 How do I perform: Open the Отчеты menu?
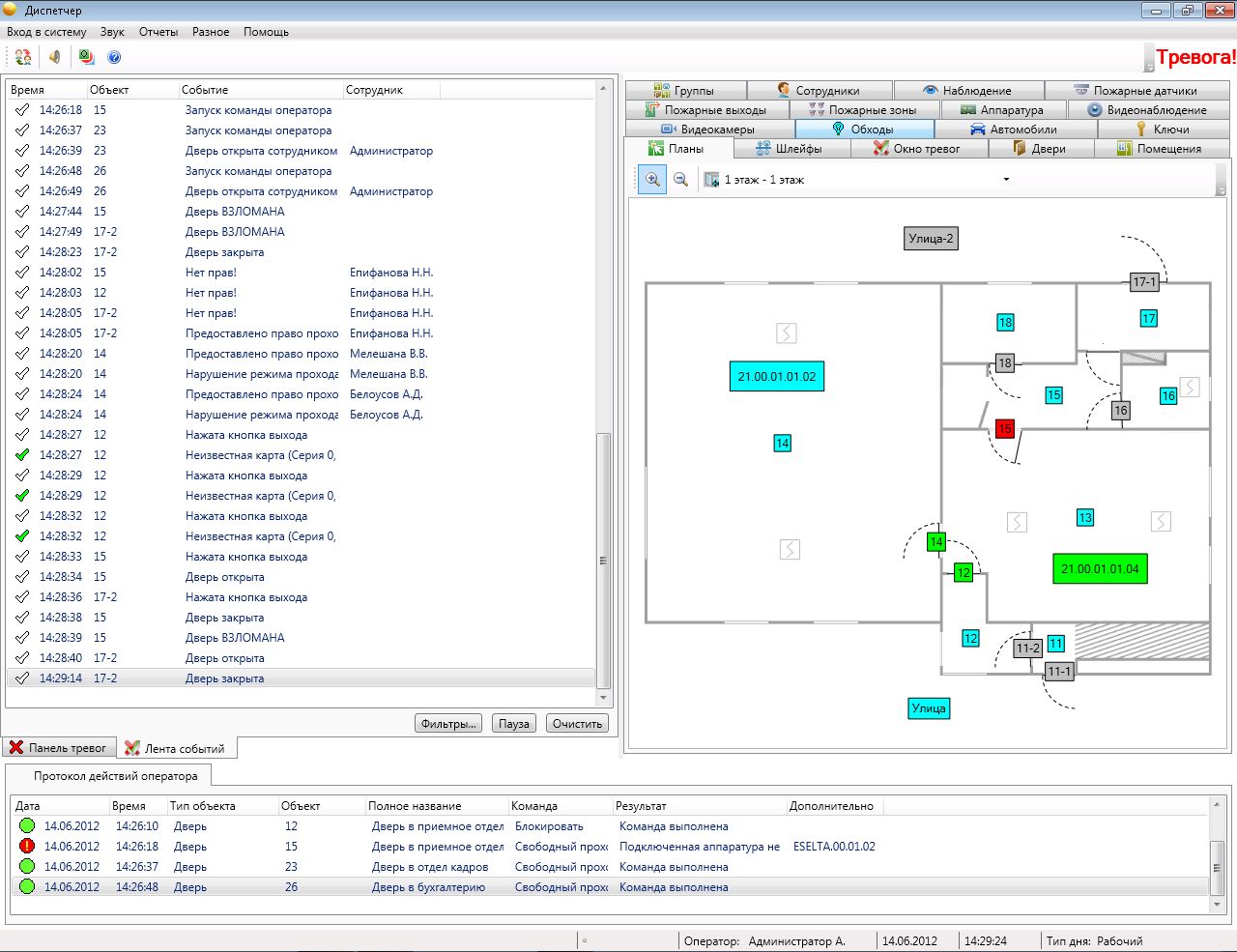pos(158,32)
